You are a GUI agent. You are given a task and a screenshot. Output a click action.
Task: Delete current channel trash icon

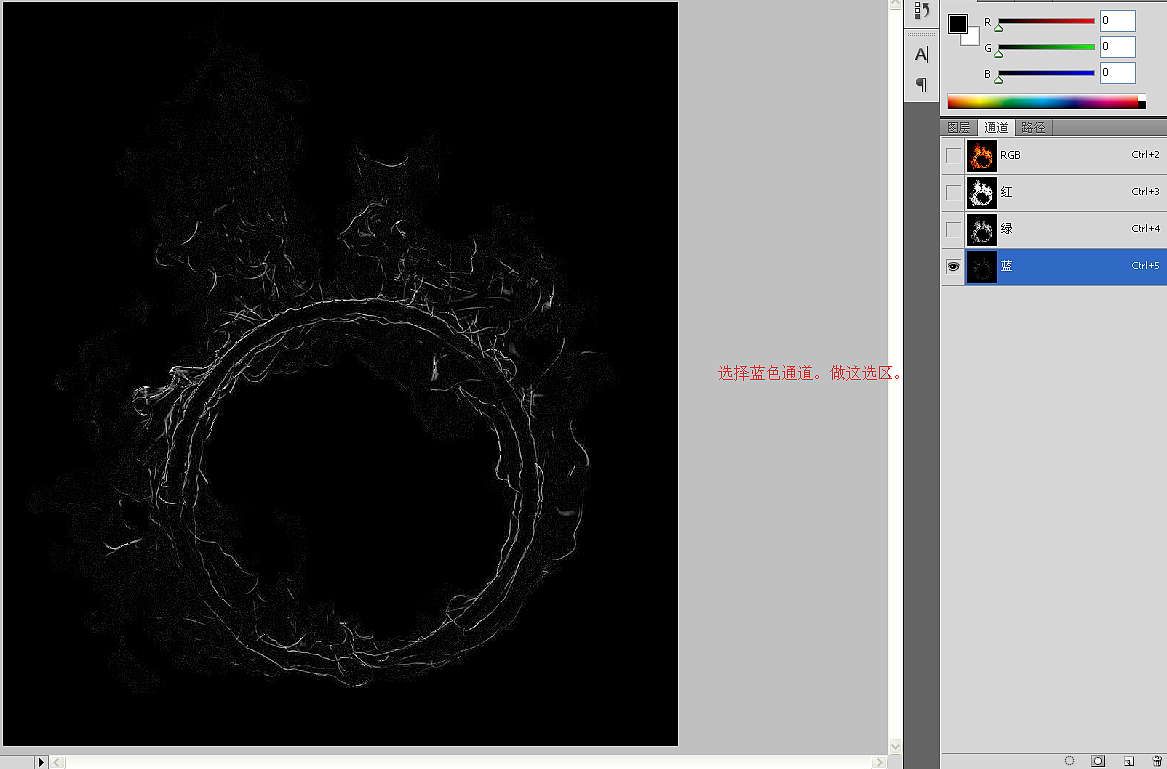pyautogui.click(x=1157, y=761)
